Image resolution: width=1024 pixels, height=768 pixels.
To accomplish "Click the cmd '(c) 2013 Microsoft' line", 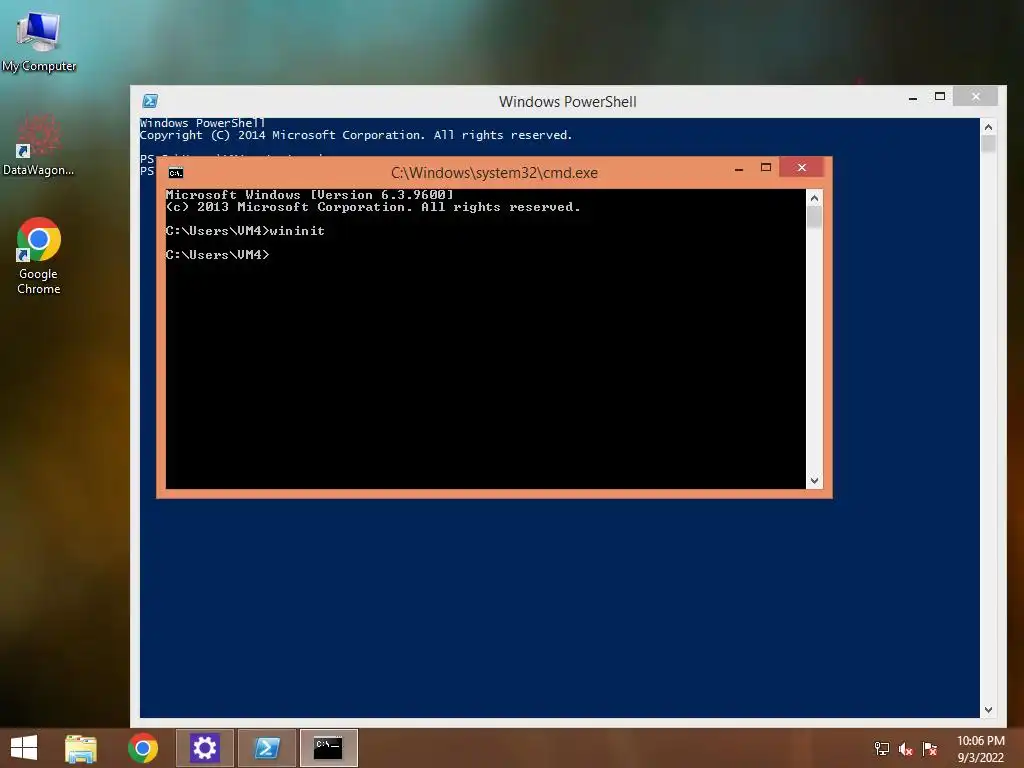I will (373, 207).
